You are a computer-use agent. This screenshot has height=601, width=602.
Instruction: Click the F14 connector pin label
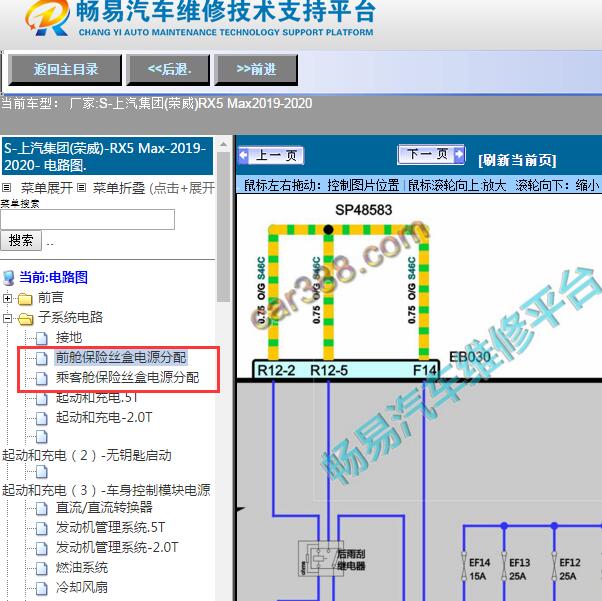coord(425,370)
